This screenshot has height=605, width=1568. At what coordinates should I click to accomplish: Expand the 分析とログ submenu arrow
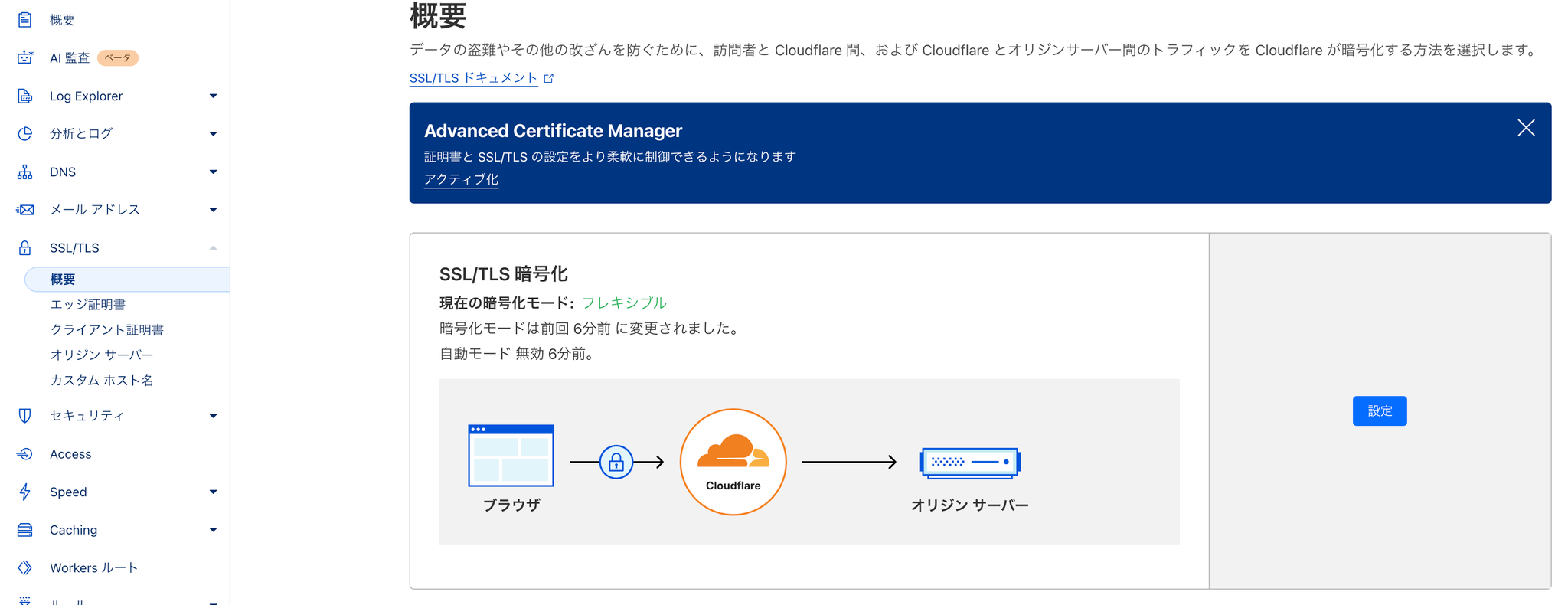214,134
